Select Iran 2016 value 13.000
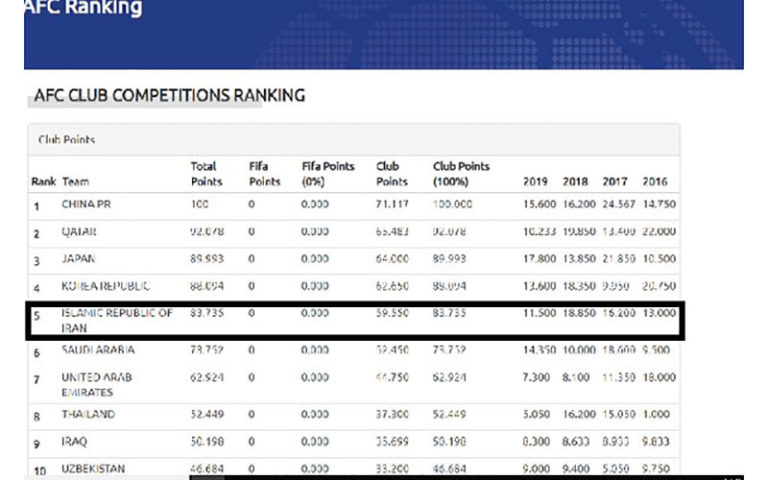Image resolution: width=768 pixels, height=480 pixels. (659, 313)
